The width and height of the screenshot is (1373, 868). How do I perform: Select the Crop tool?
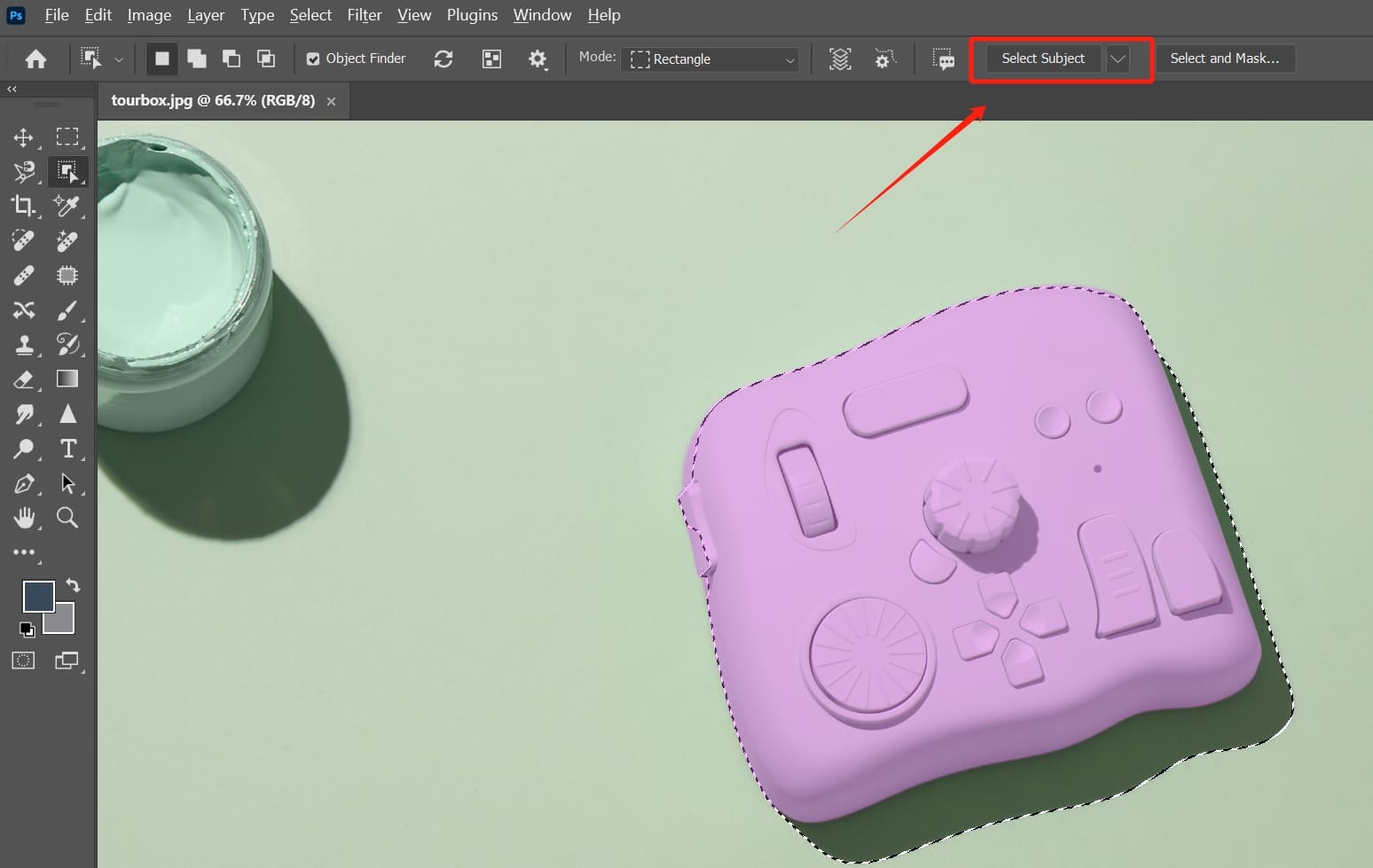24,206
